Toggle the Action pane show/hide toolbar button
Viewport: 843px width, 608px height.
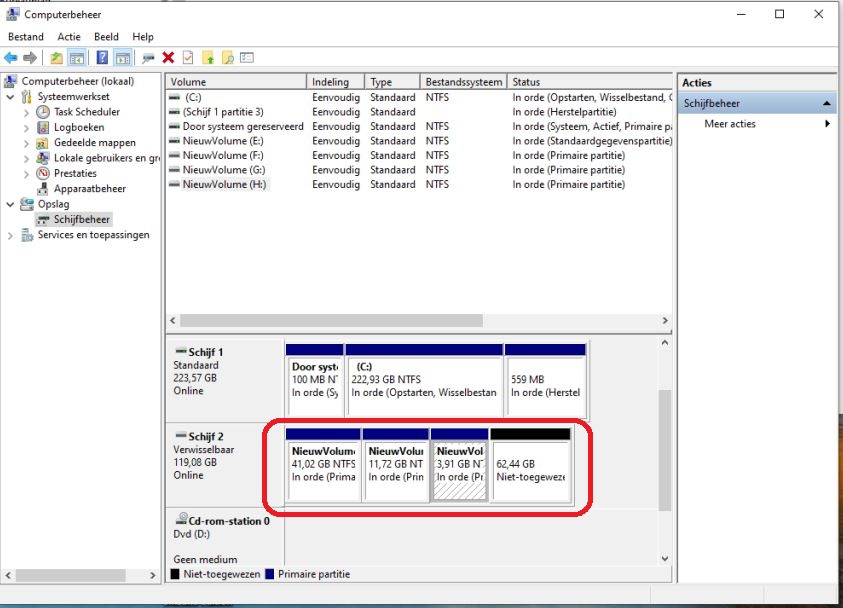pyautogui.click(x=122, y=58)
